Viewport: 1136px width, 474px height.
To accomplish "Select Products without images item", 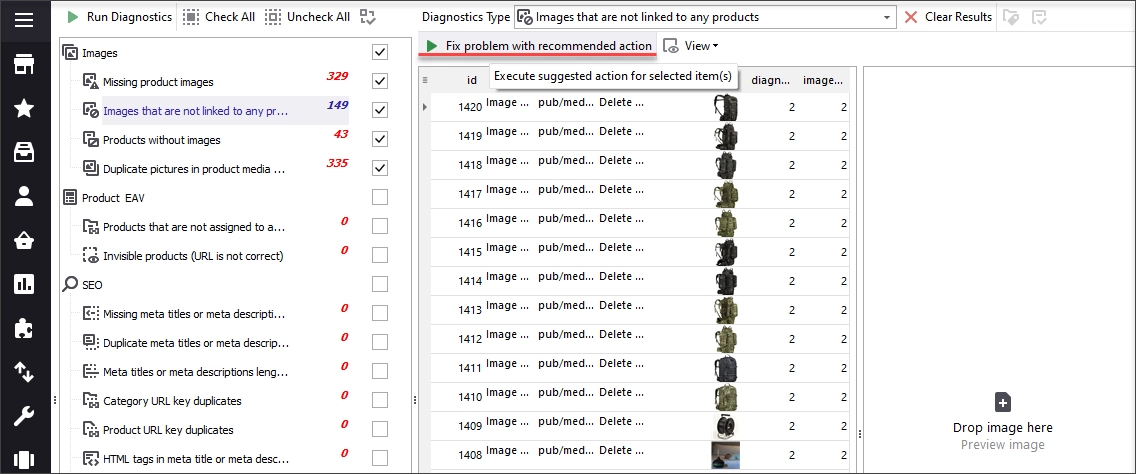I will pos(162,140).
